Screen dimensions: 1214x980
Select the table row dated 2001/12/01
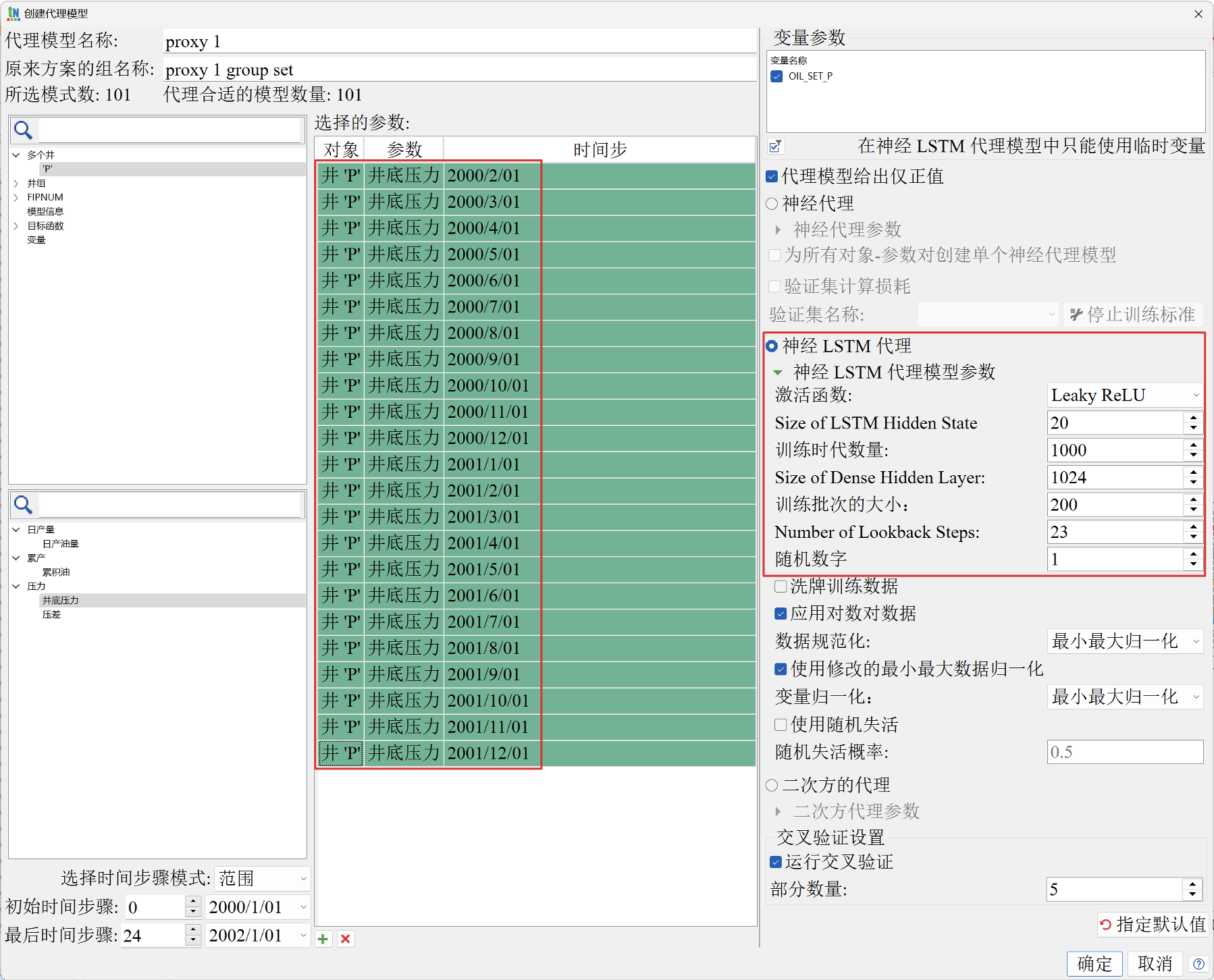click(535, 753)
